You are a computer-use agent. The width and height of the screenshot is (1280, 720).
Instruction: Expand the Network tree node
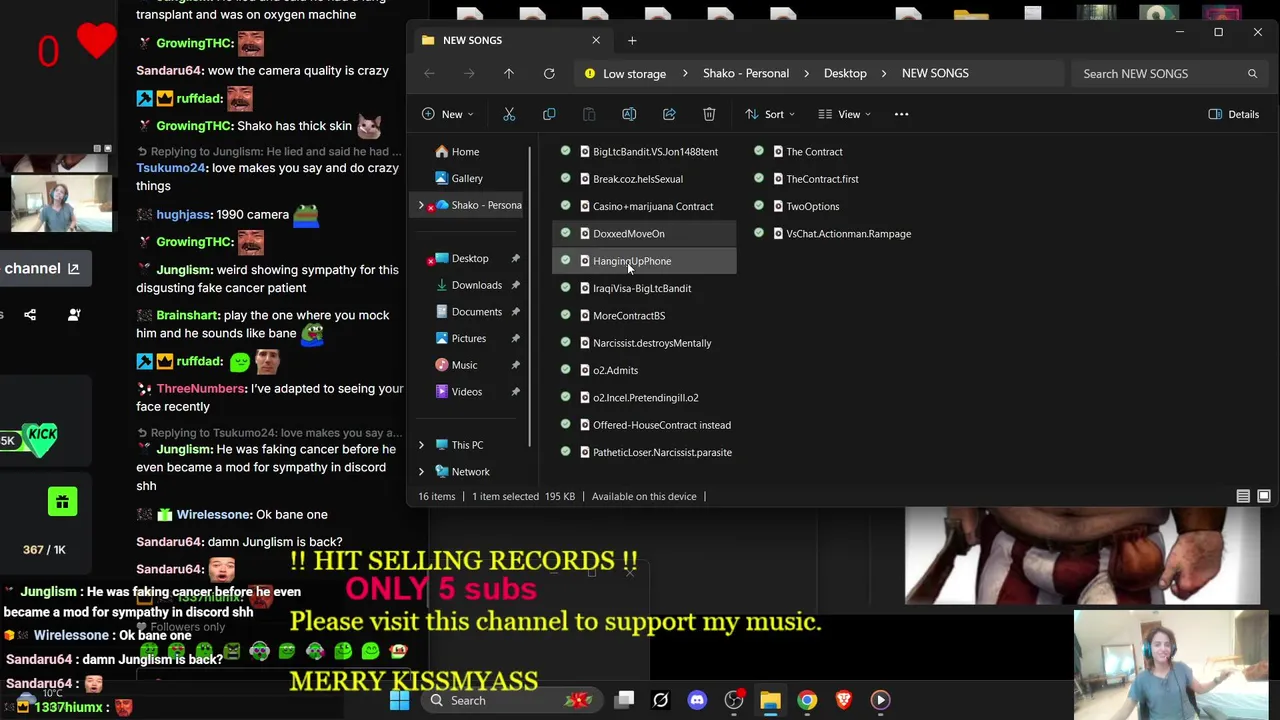pyautogui.click(x=421, y=472)
